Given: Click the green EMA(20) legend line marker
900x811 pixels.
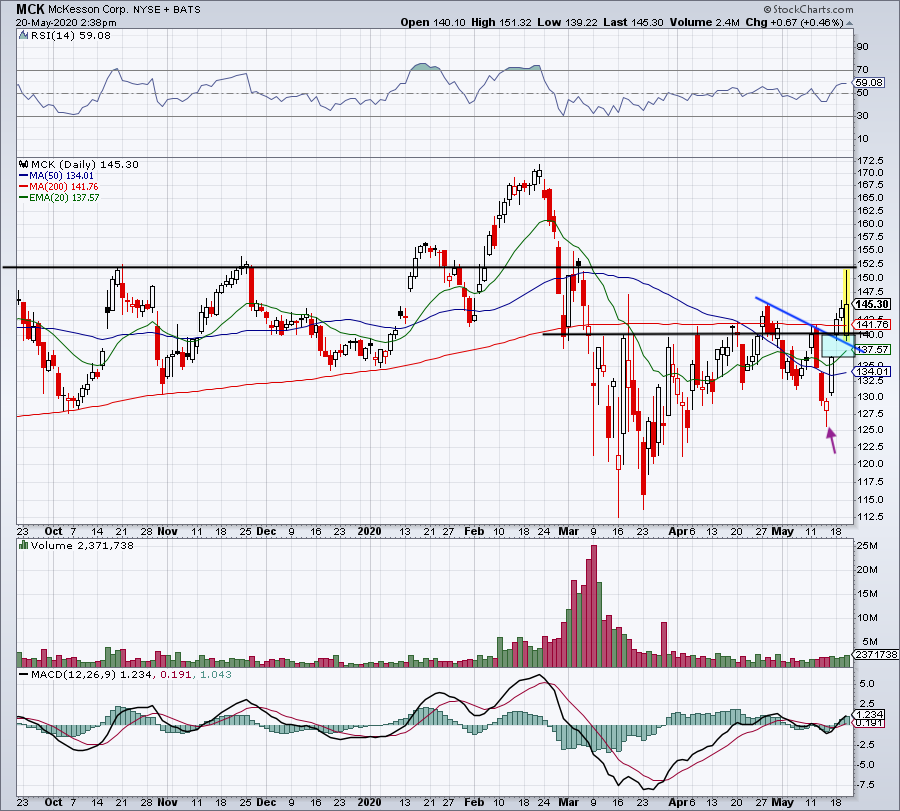Looking at the screenshot, I should click(x=24, y=197).
